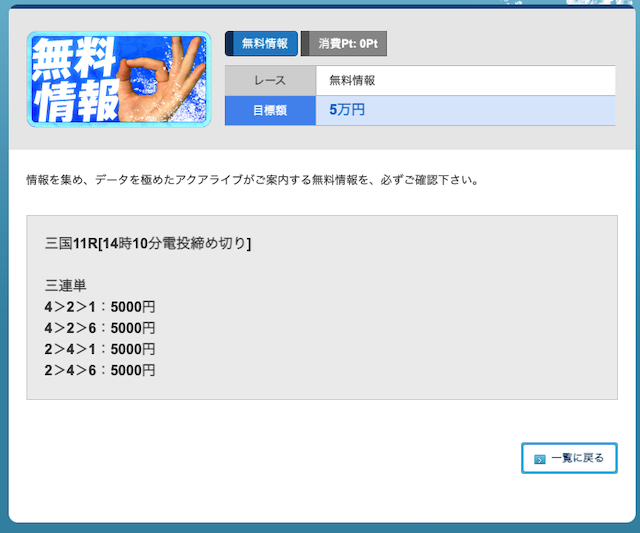
Task: Click the レース header cell
Action: pyautogui.click(x=270, y=80)
